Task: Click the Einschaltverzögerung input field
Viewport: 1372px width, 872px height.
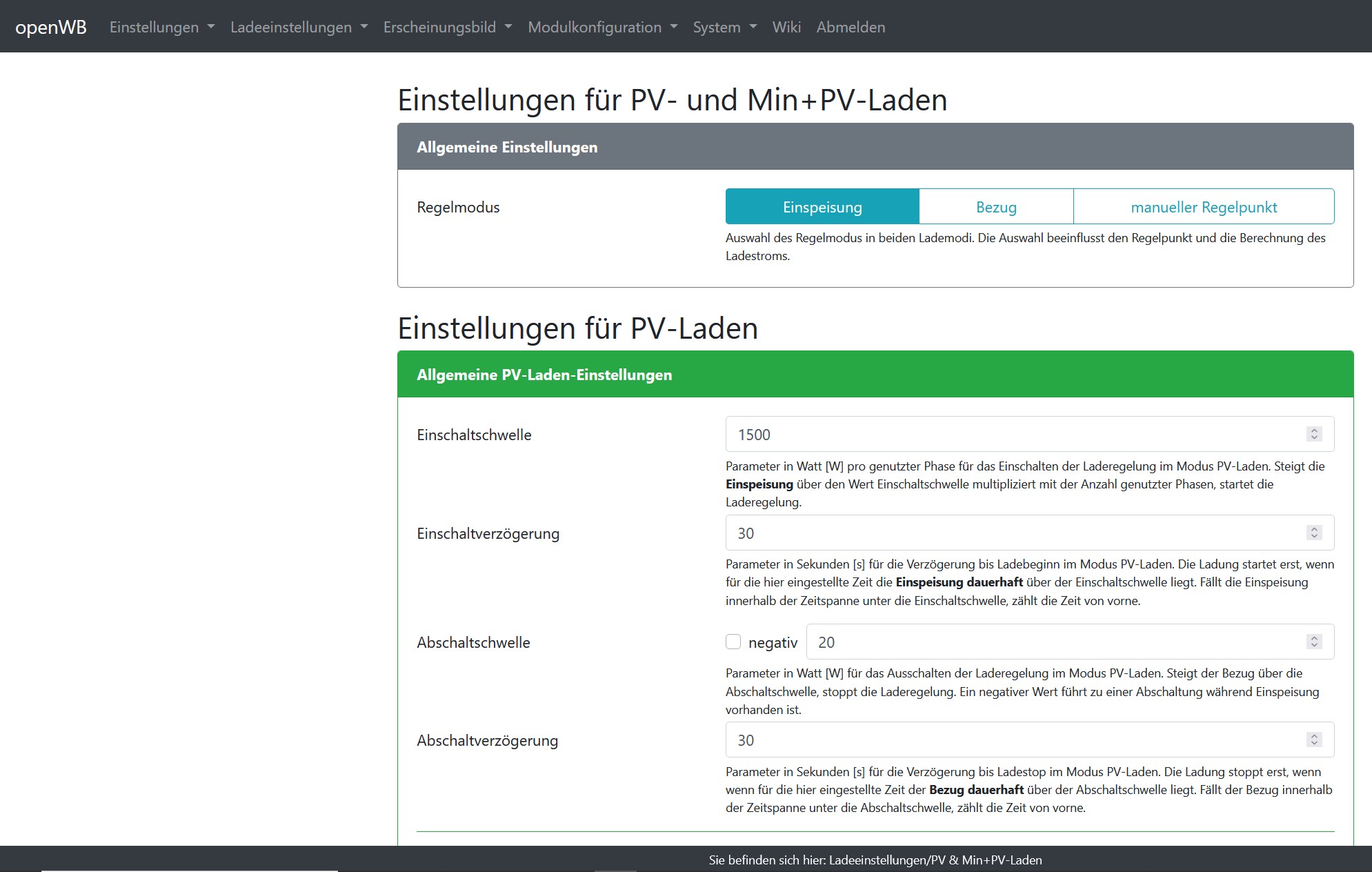Action: pyautogui.click(x=1014, y=533)
